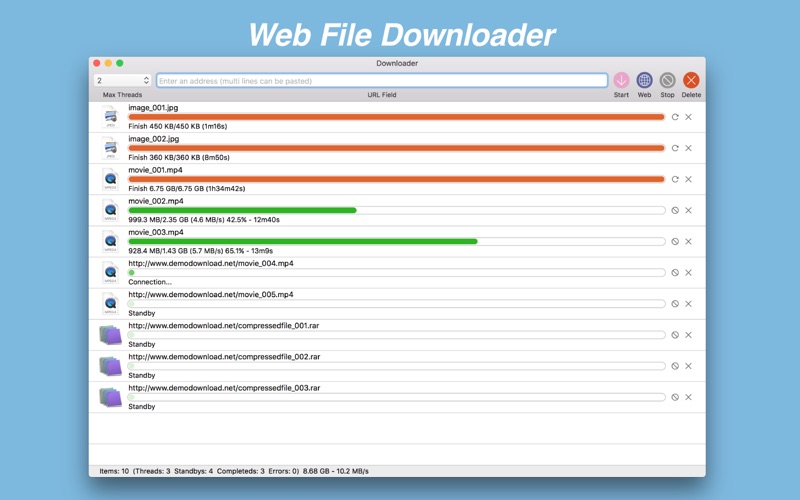Click the file icon of movie_004.mp4

pos(110,272)
